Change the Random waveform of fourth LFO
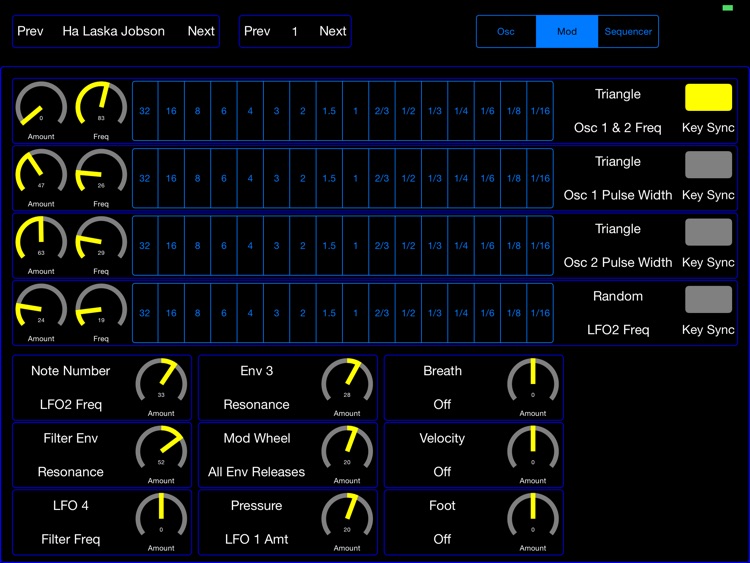 coord(618,296)
